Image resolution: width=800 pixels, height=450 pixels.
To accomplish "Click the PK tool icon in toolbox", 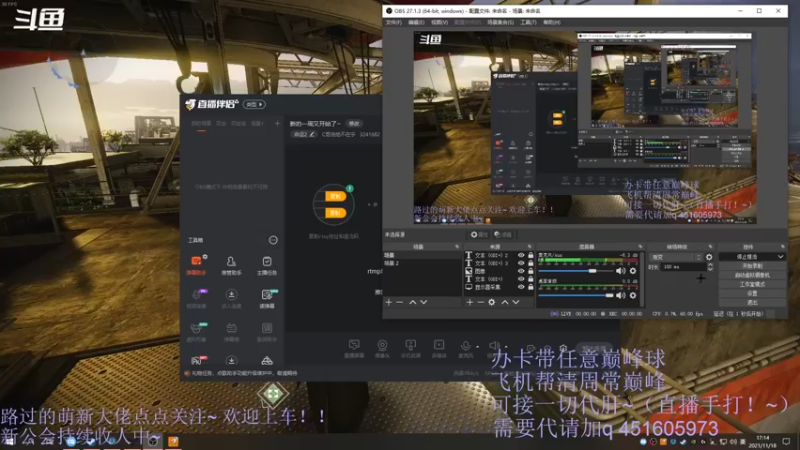I will (196, 361).
